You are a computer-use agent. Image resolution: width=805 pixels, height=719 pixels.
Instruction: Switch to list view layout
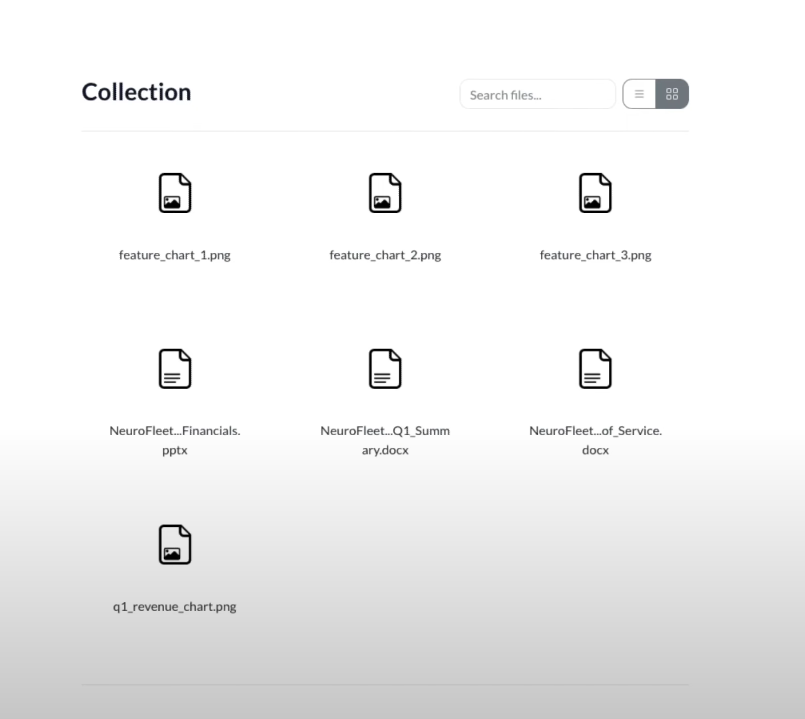coord(639,94)
